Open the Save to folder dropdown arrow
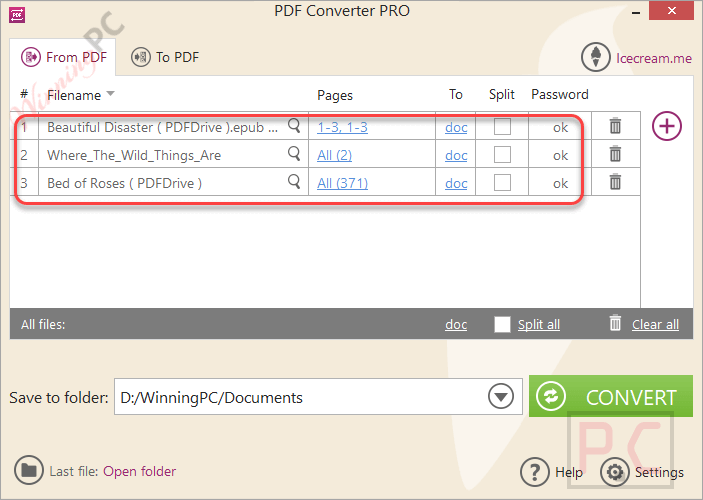 coord(500,396)
